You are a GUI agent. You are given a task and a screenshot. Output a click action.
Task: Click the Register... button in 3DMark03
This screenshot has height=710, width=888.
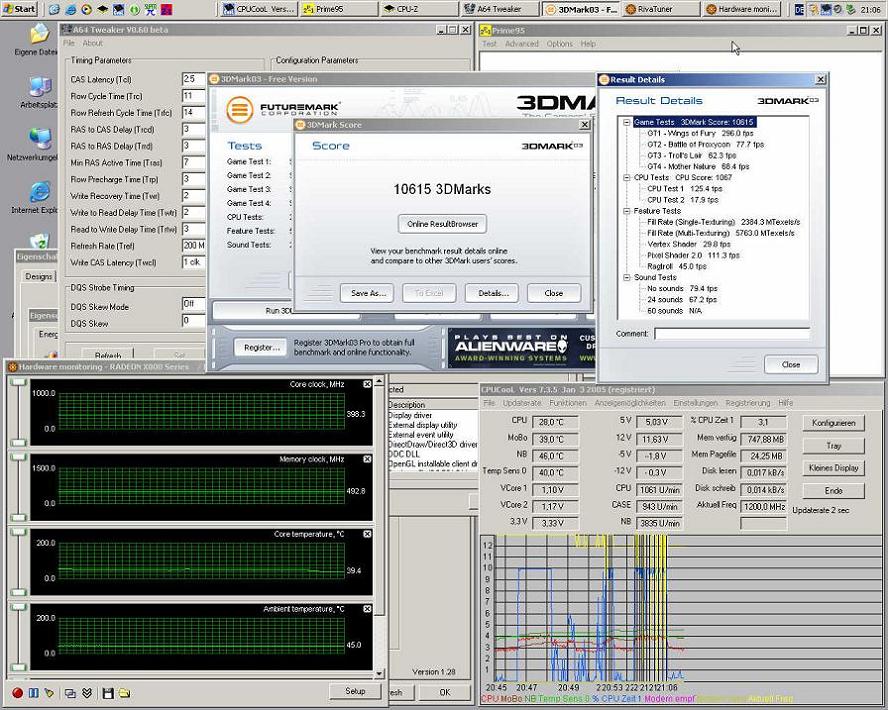261,348
